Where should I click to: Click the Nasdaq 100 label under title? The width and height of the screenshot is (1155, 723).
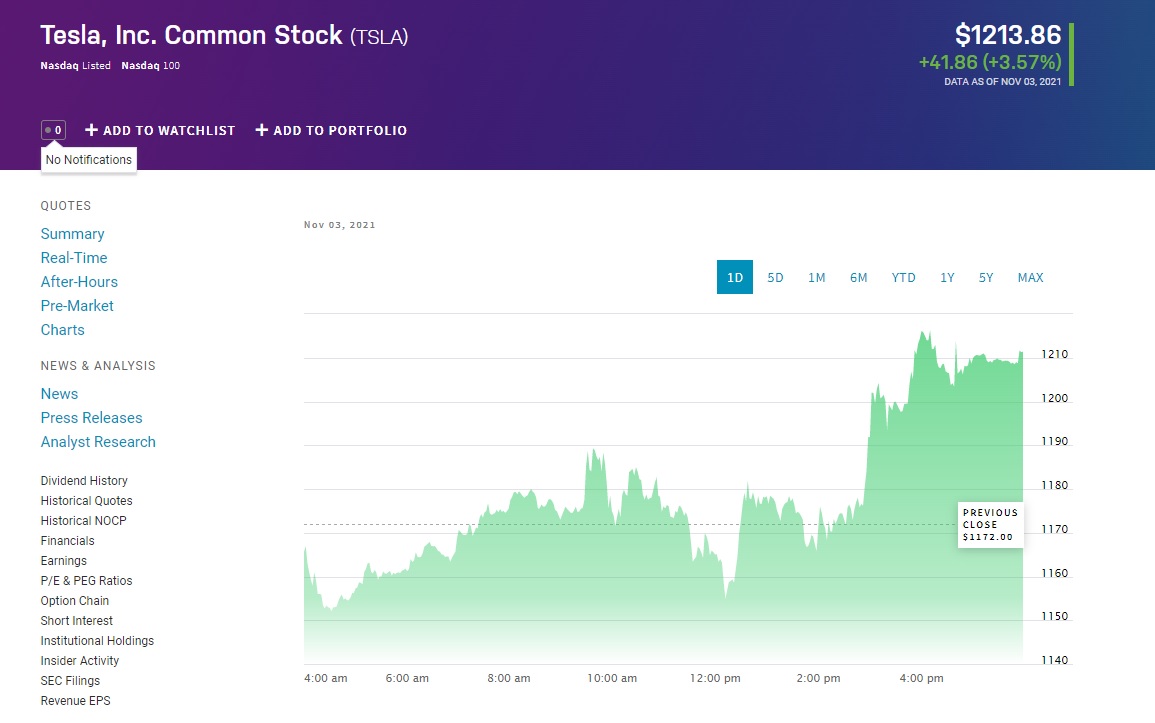point(150,66)
